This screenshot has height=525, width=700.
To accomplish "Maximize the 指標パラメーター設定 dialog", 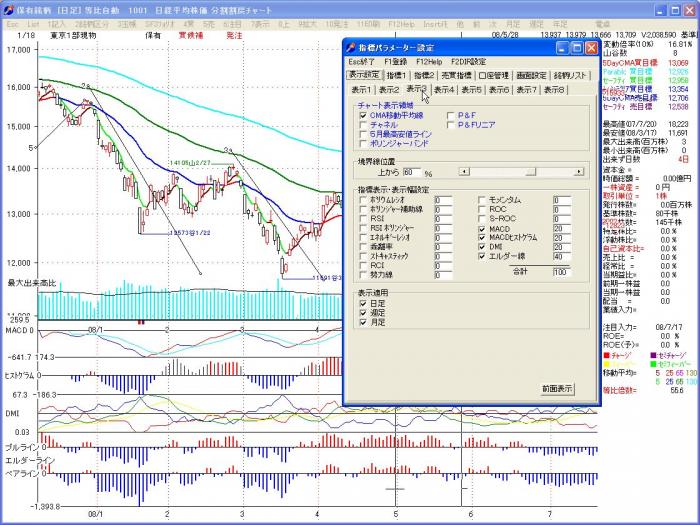I will click(577, 48).
